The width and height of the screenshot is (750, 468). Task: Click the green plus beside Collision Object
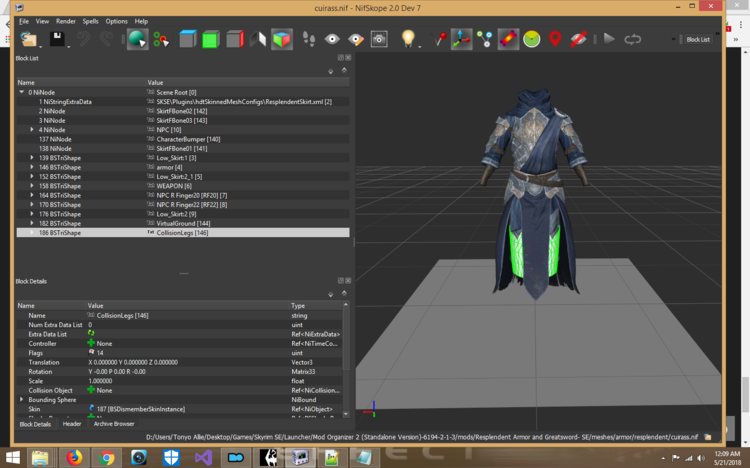pyautogui.click(x=91, y=390)
